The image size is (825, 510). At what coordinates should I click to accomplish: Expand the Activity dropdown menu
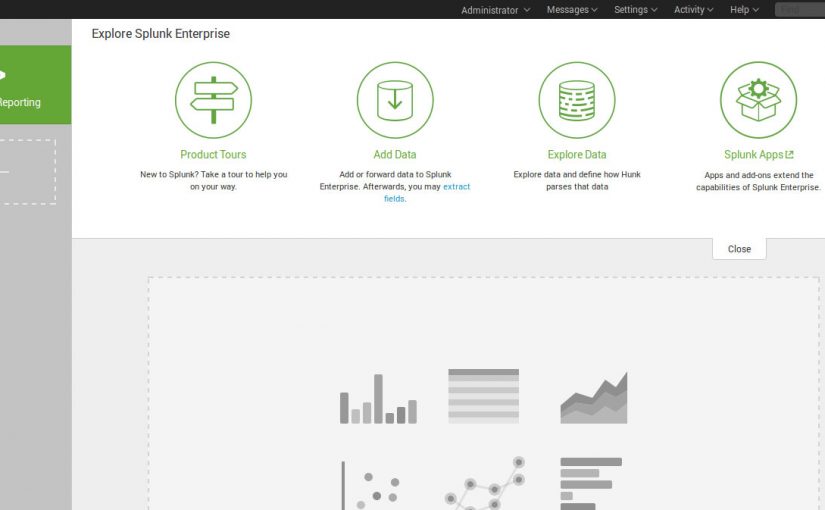[x=693, y=9]
